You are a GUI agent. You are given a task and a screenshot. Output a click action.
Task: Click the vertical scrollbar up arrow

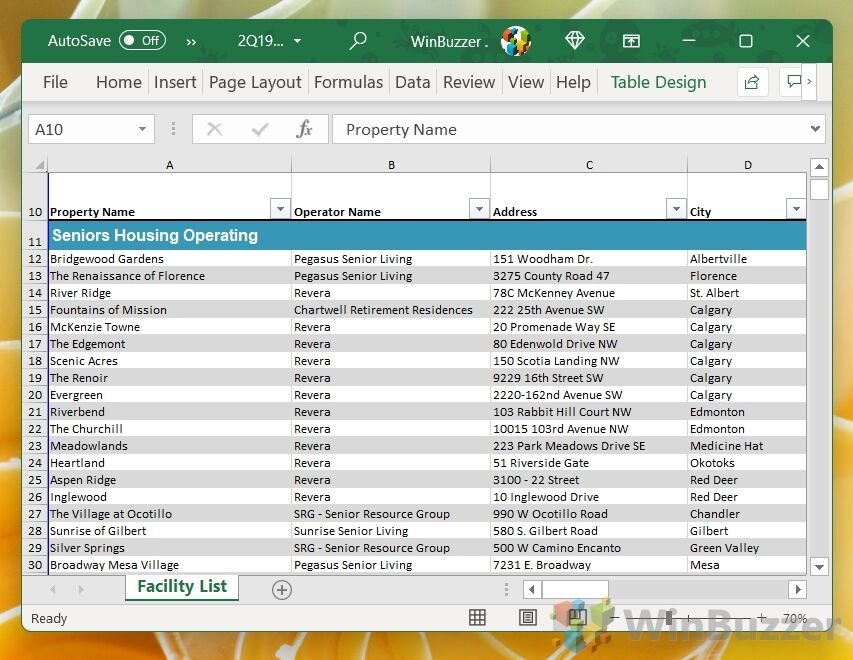point(819,167)
